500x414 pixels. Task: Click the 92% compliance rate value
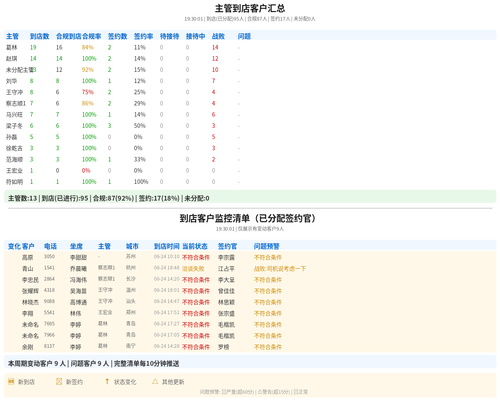pyautogui.click(x=88, y=70)
